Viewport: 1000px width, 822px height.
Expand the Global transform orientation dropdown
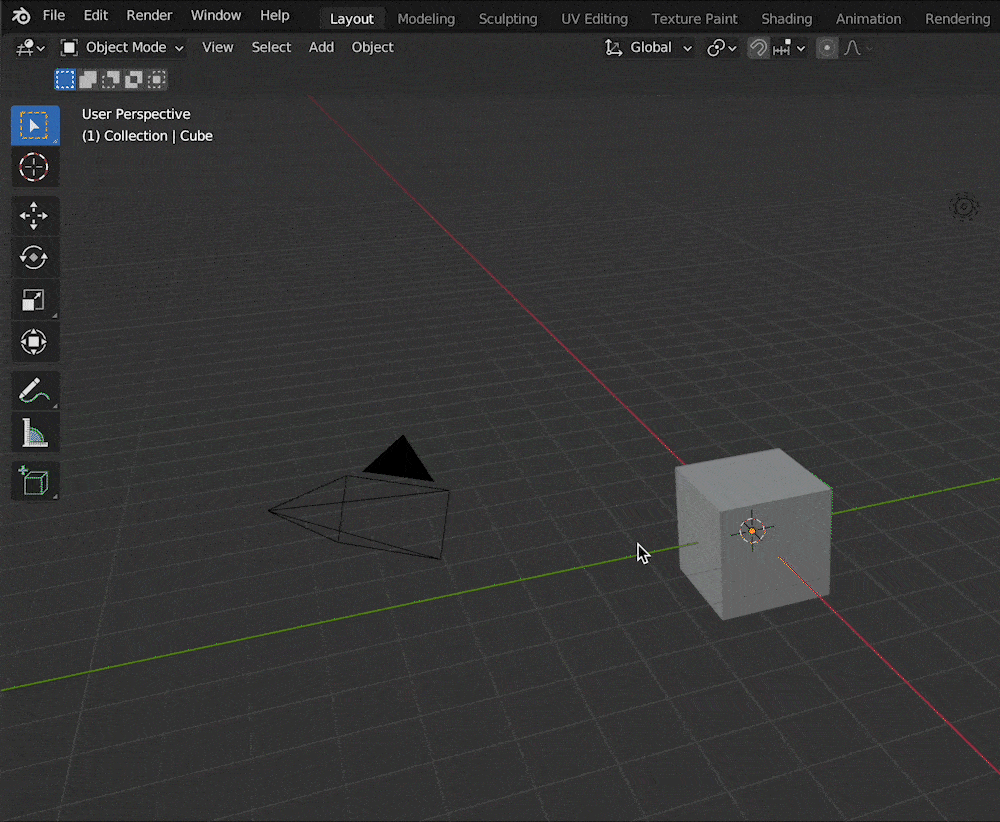(649, 48)
